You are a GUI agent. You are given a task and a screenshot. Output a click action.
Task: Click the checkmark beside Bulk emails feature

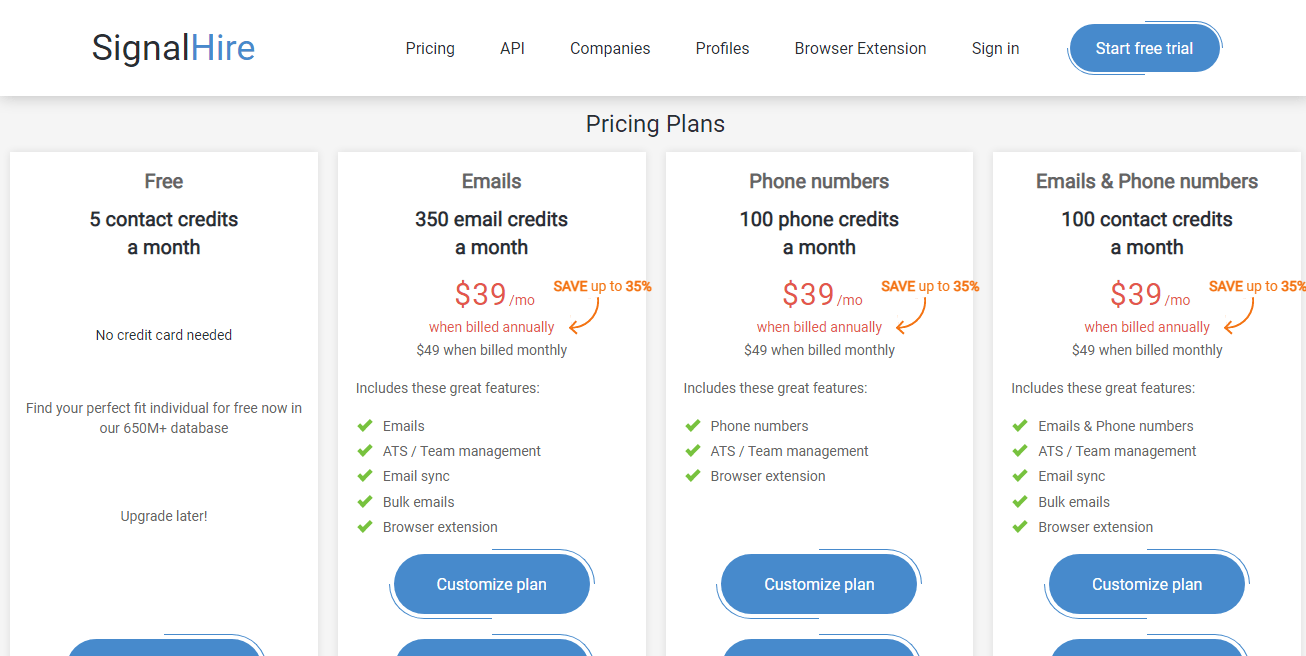[x=365, y=501]
